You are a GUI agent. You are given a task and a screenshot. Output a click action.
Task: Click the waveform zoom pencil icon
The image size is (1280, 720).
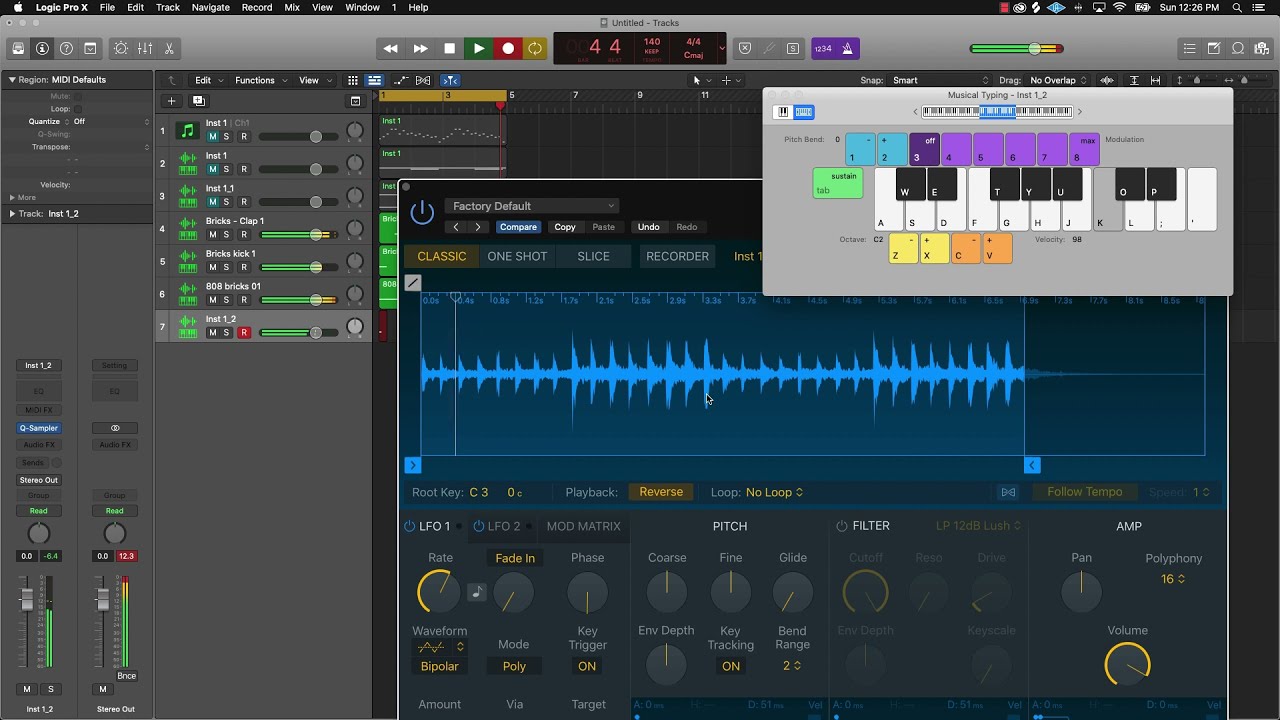pos(413,283)
